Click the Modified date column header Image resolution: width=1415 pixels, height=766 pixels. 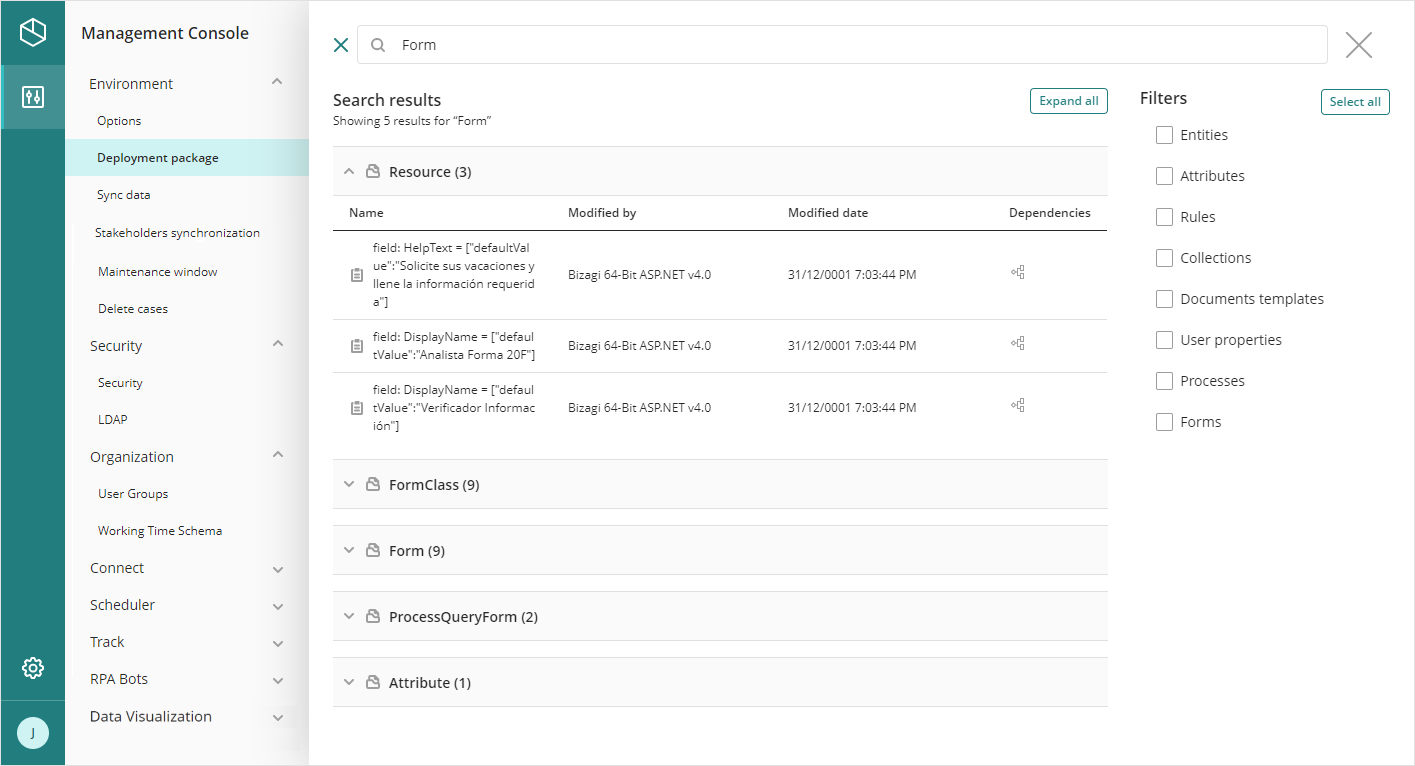[x=828, y=213]
